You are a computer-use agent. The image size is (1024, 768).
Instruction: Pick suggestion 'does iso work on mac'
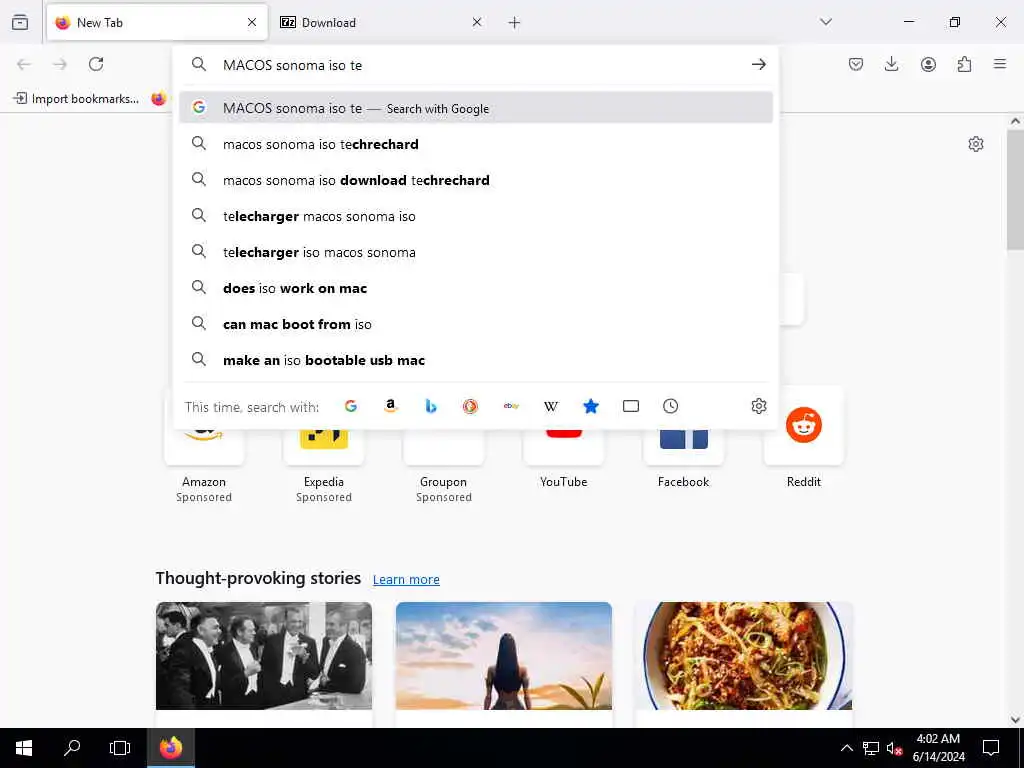475,287
